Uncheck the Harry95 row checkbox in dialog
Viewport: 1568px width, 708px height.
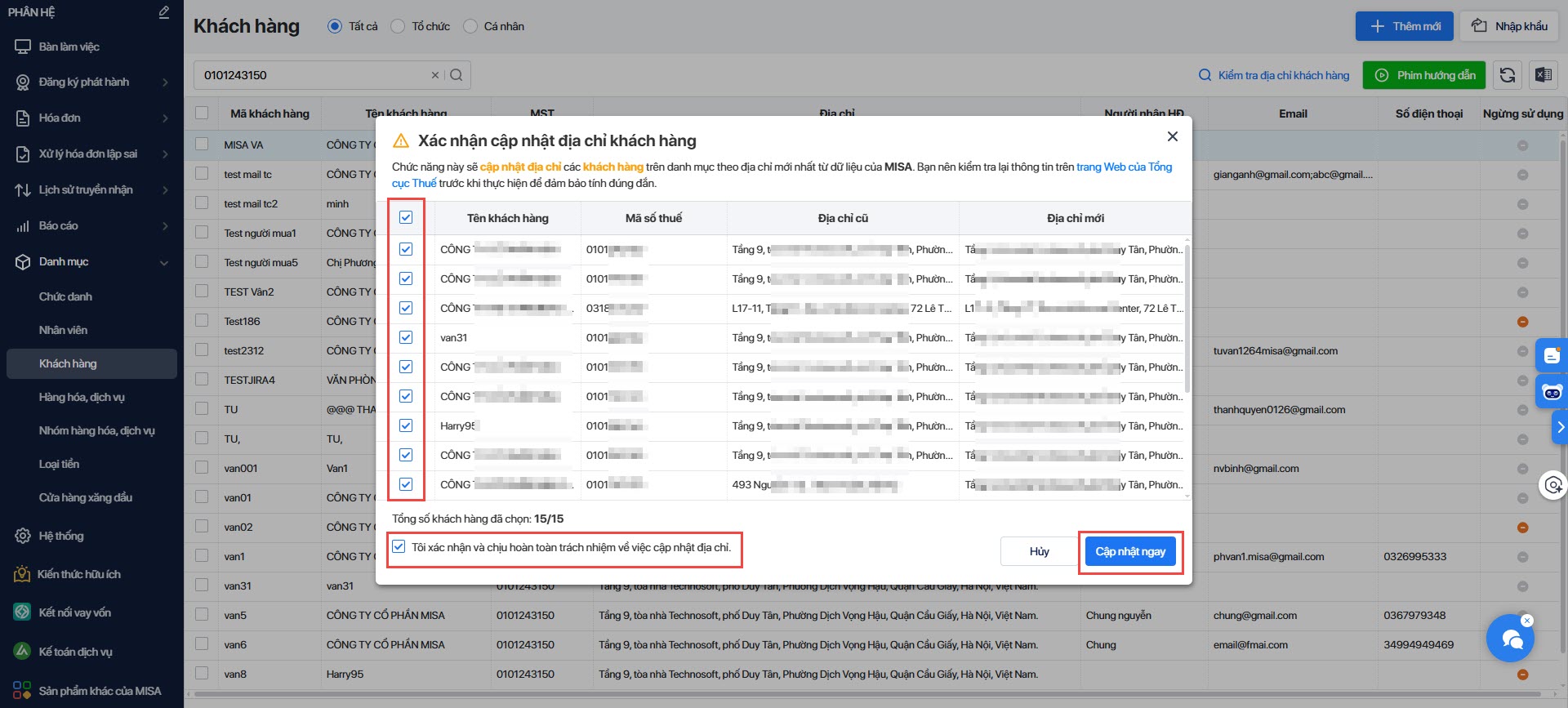406,425
